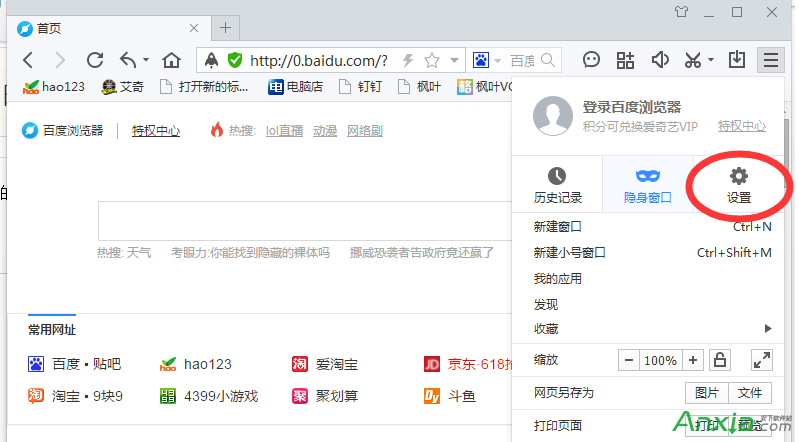799x442 pixels.
Task: Click the skin shirt icon in title bar
Action: [x=681, y=12]
